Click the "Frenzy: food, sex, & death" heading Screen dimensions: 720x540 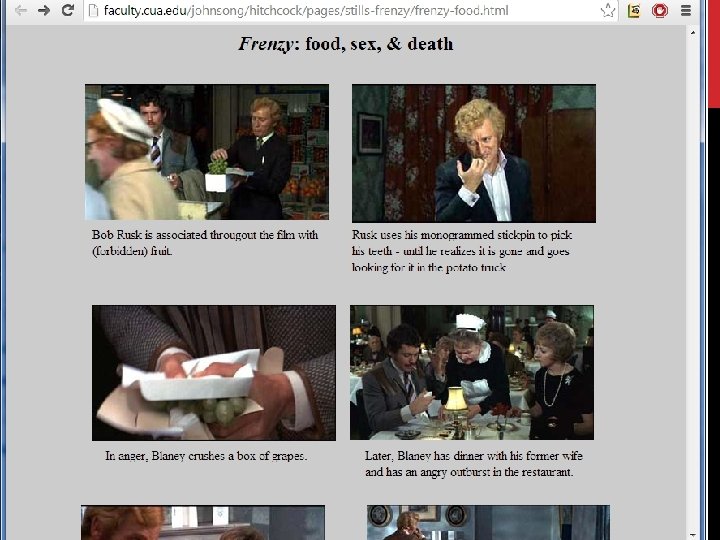tap(346, 44)
